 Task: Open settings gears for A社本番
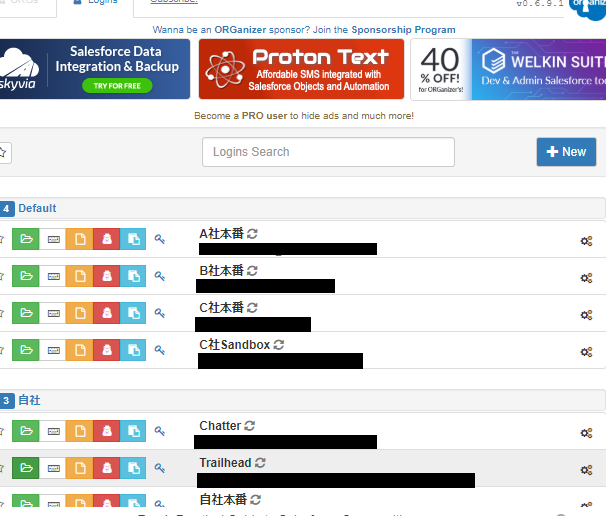(586, 240)
